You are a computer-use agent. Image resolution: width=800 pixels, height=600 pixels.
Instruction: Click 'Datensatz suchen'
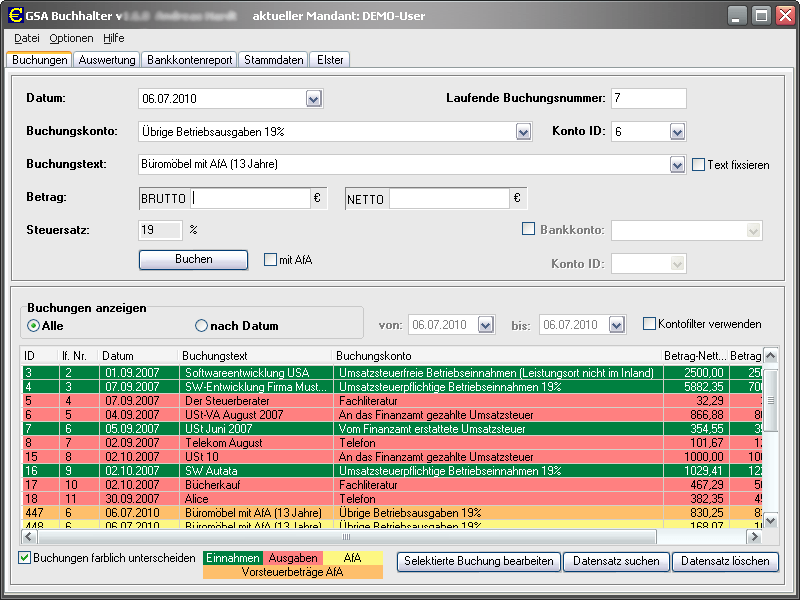[615, 561]
